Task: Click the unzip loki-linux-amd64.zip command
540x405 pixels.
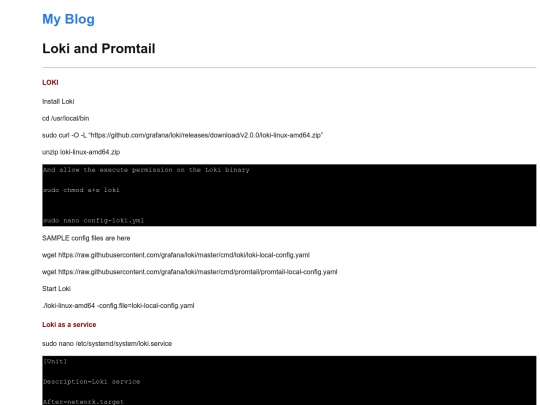Action: (x=81, y=152)
